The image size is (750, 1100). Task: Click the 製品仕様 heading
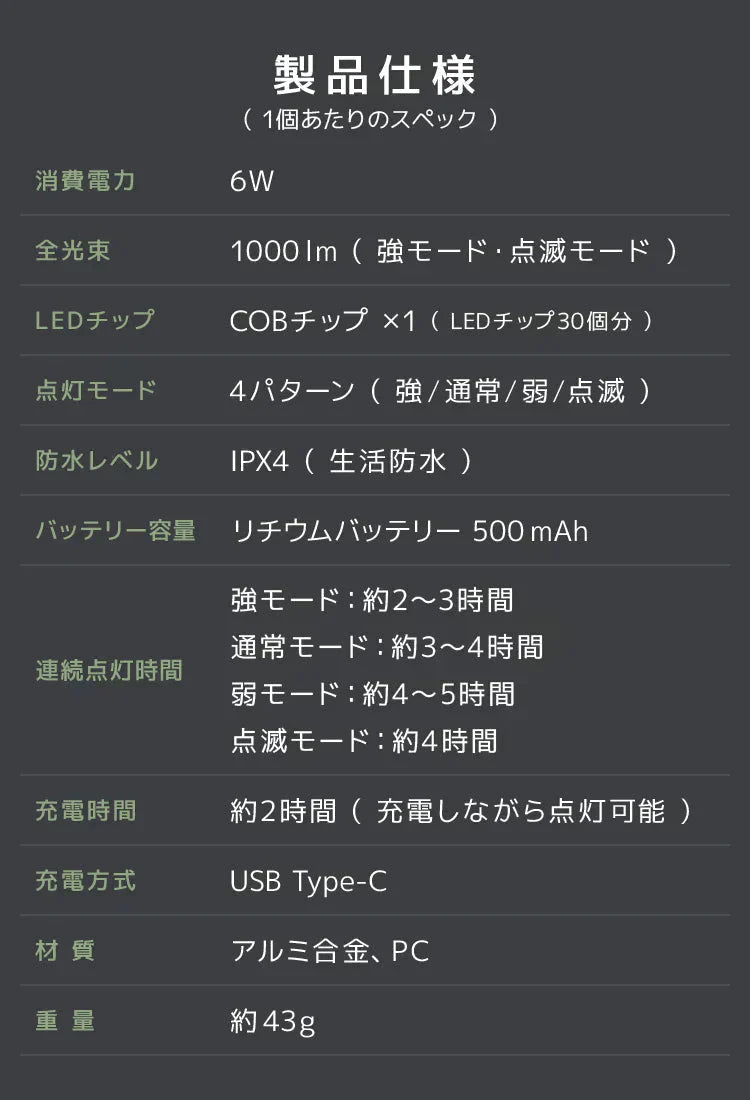tap(375, 75)
